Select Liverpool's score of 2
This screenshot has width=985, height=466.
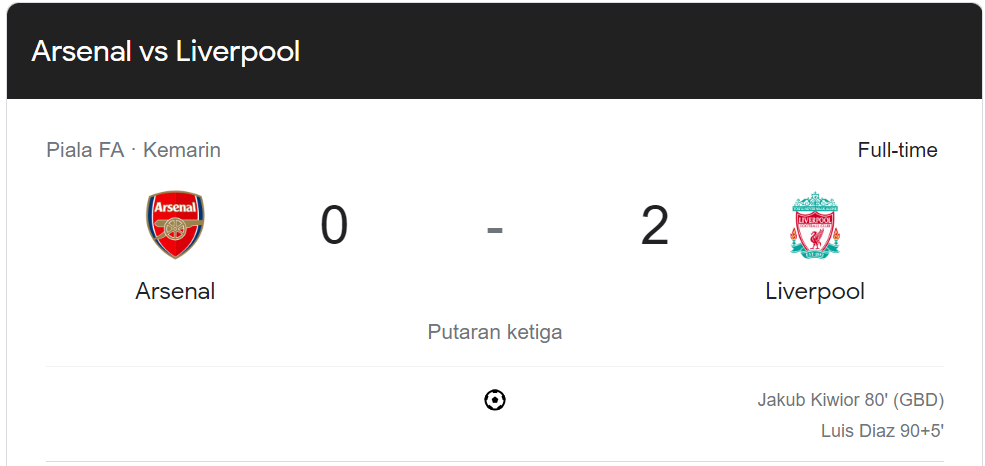pyautogui.click(x=655, y=226)
